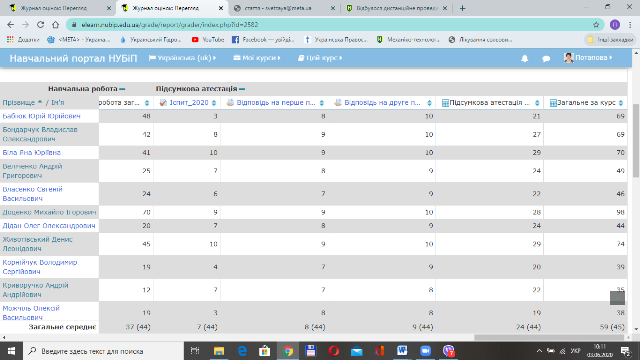Open the messages chat bubble icon
The width and height of the screenshot is (640, 360).
point(546,58)
